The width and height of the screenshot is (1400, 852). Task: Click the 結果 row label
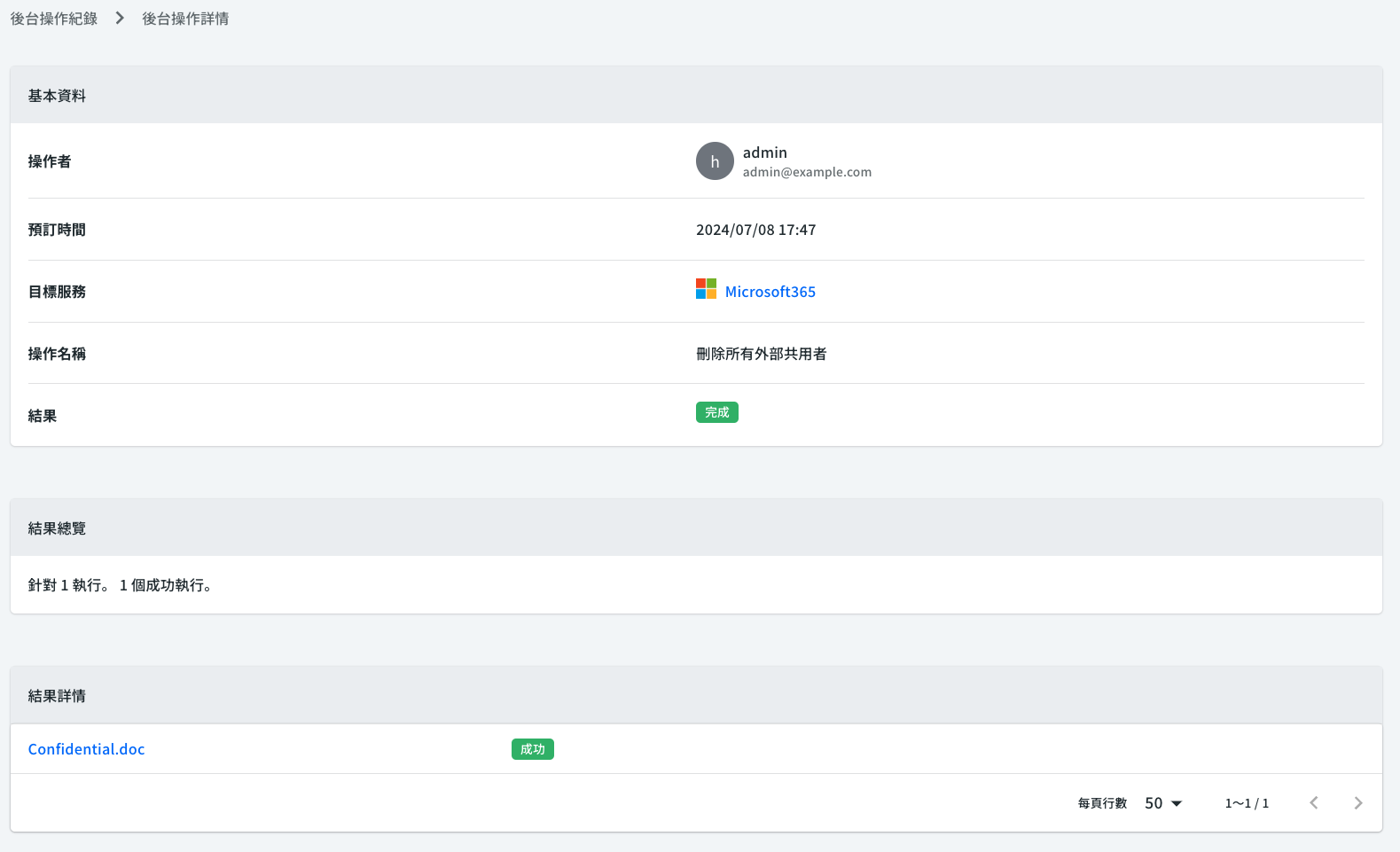click(x=43, y=416)
